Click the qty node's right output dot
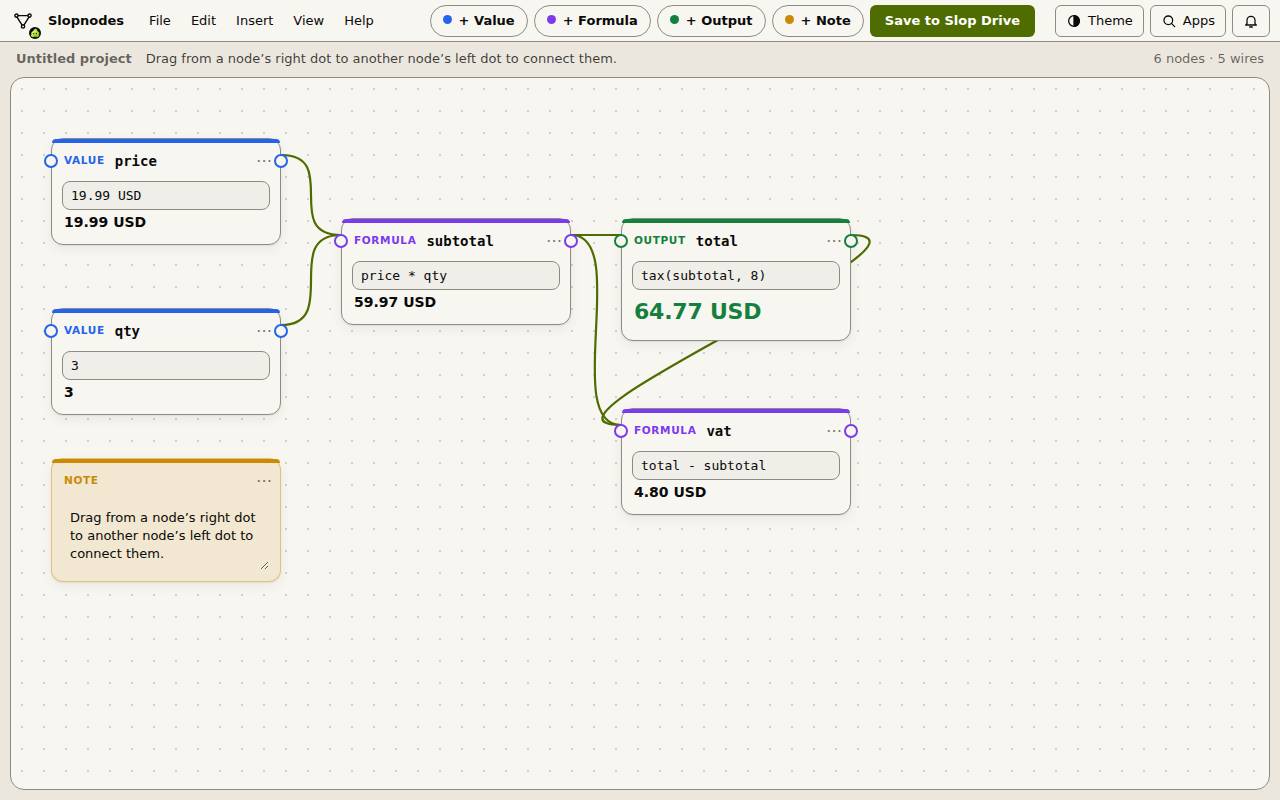Viewport: 1280px width, 800px height. click(281, 331)
